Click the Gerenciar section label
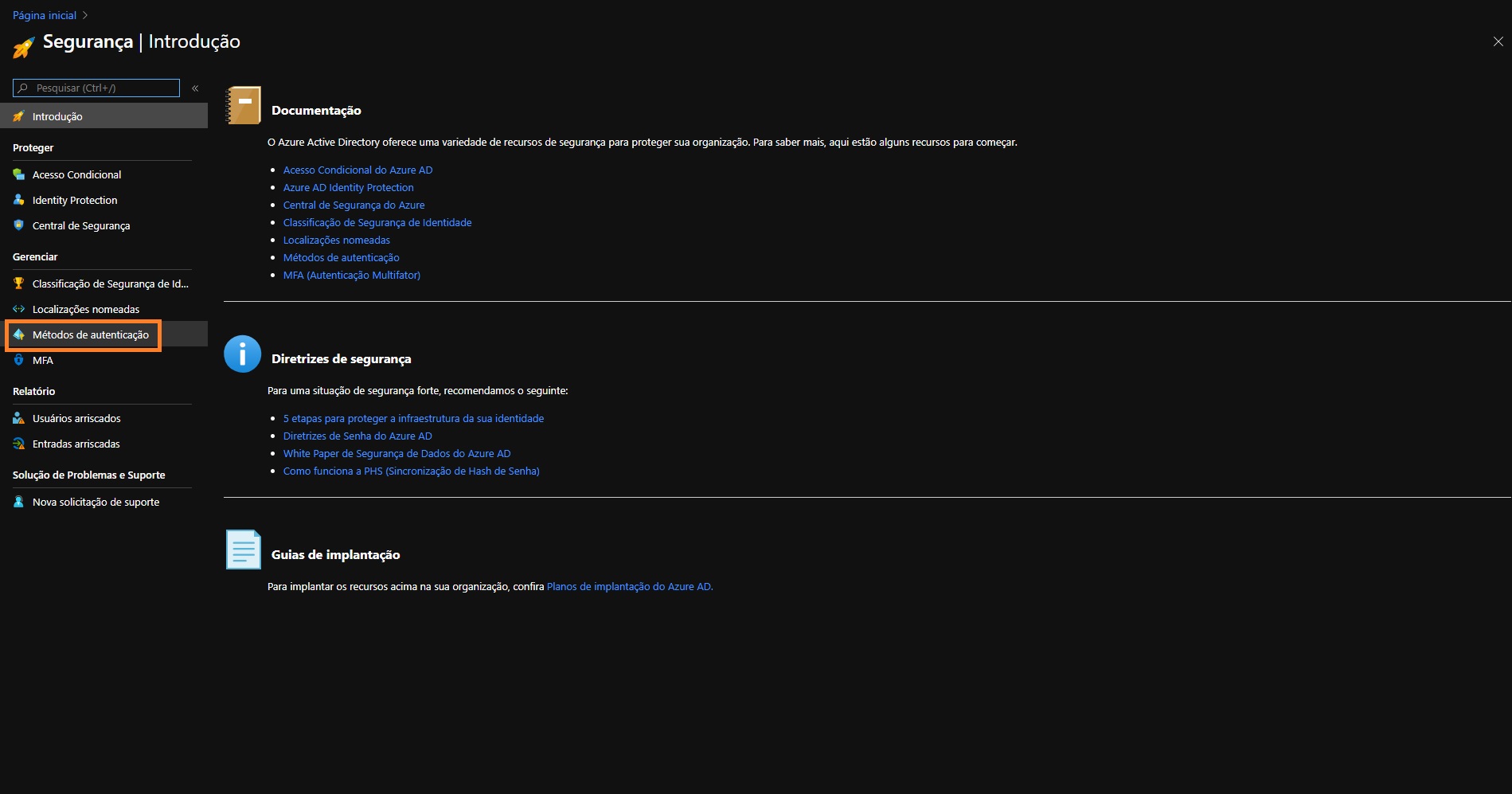Screen dimensions: 1512x794 click(x=35, y=256)
